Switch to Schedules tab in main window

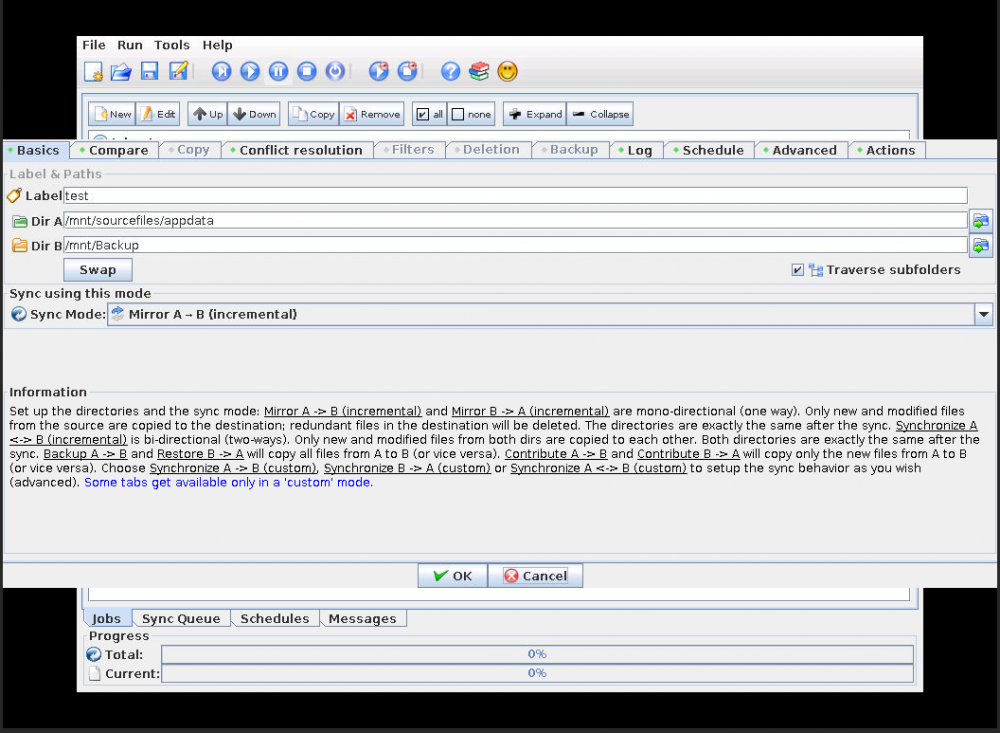275,619
